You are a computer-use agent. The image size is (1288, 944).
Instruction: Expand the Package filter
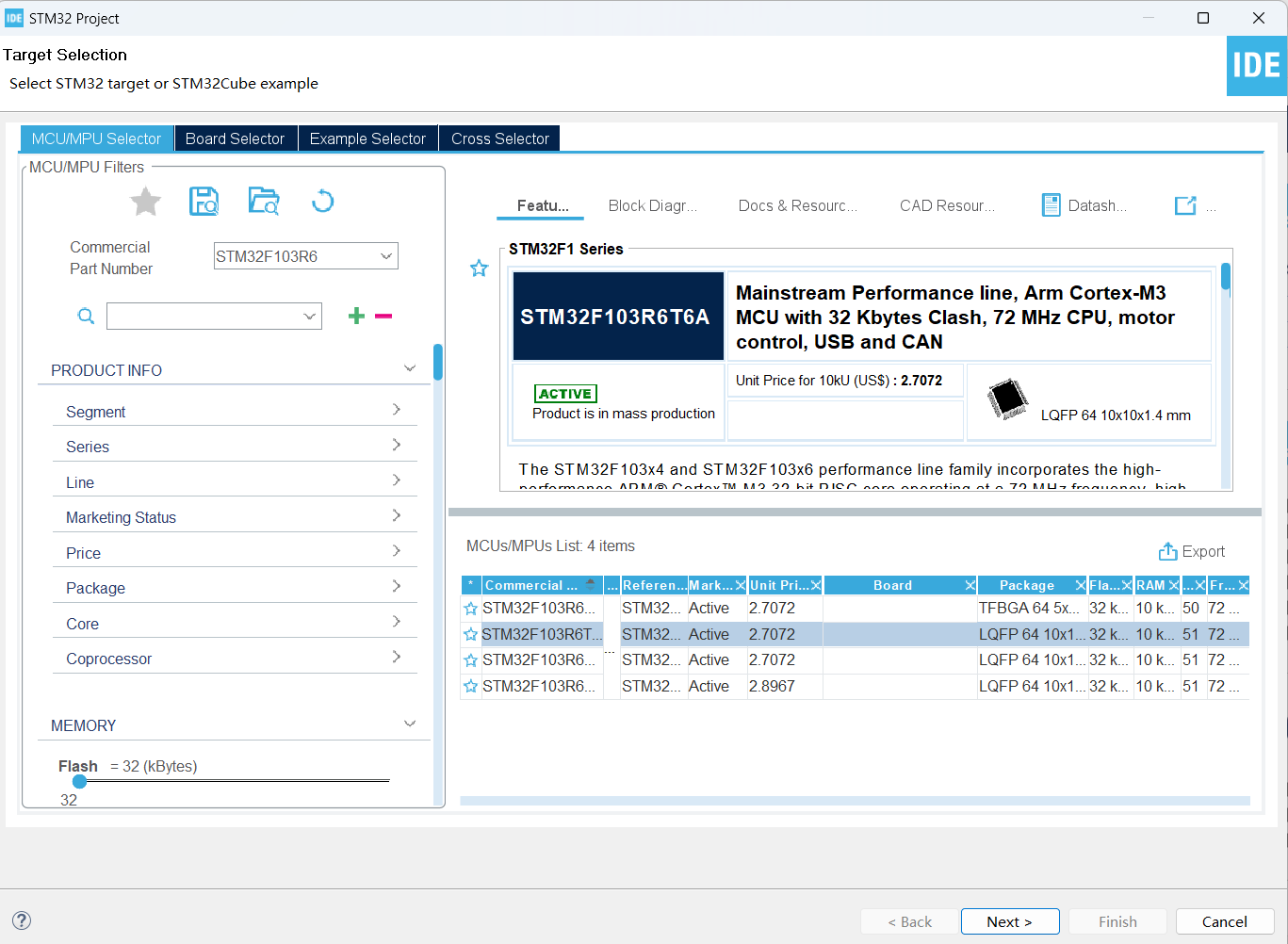pos(397,586)
